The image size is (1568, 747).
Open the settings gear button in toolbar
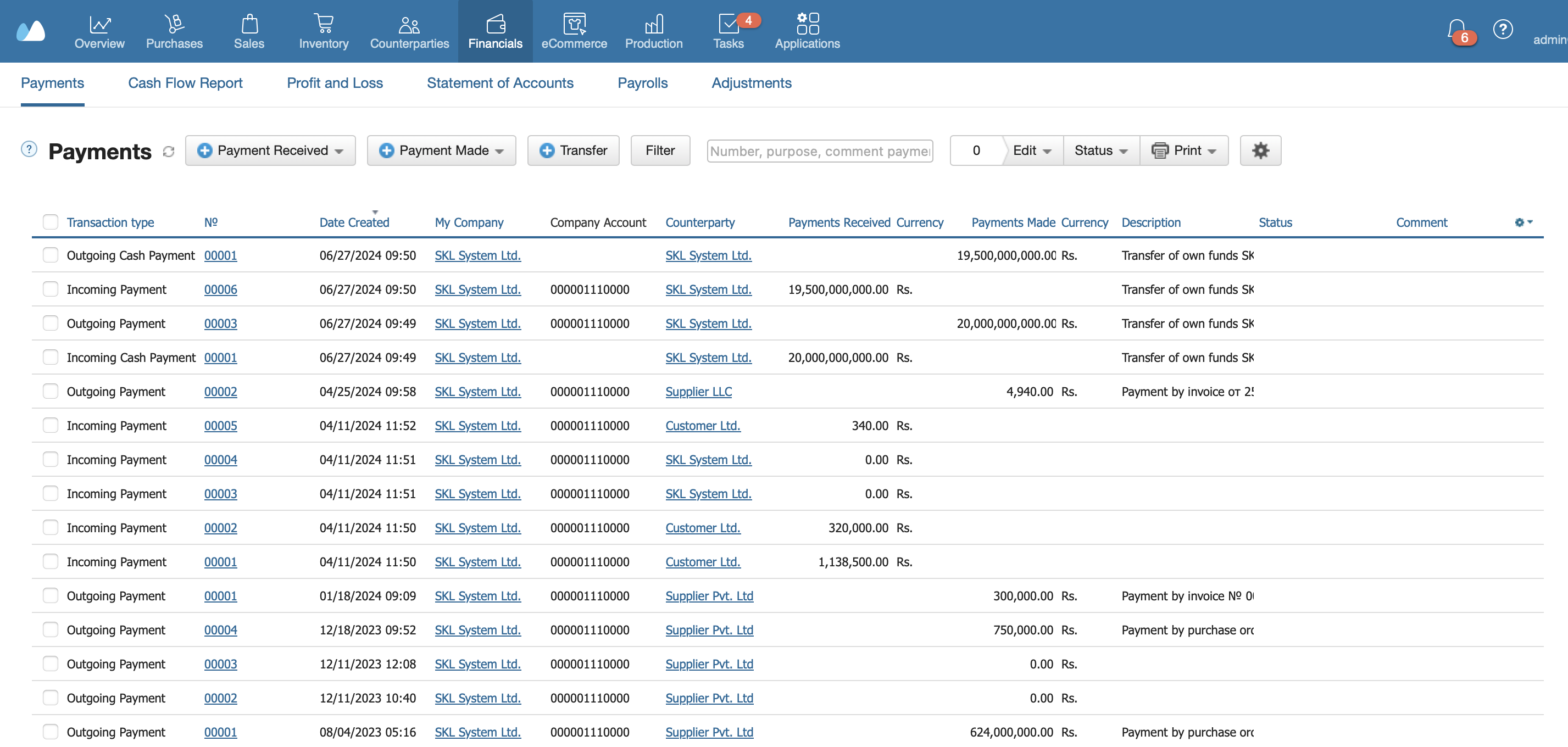(x=1260, y=150)
